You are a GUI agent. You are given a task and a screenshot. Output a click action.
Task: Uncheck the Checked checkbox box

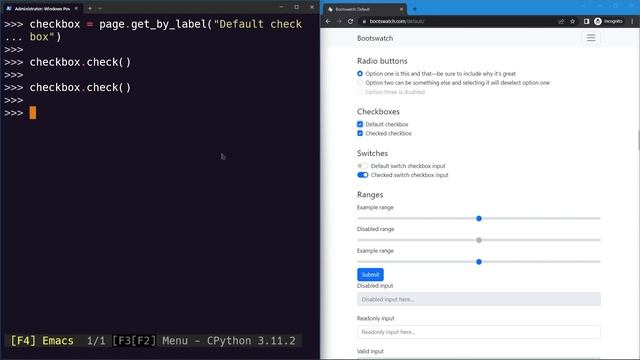(x=360, y=133)
